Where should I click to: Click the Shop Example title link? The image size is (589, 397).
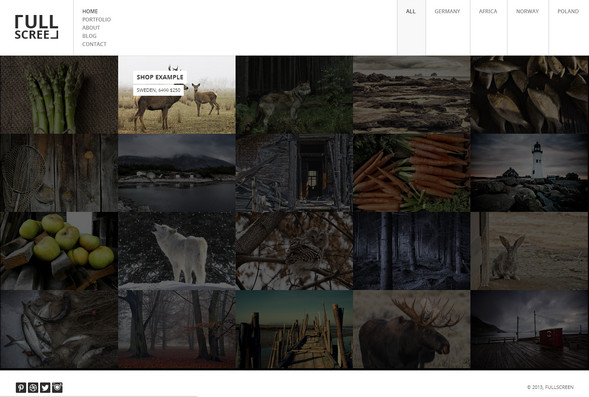[160, 77]
